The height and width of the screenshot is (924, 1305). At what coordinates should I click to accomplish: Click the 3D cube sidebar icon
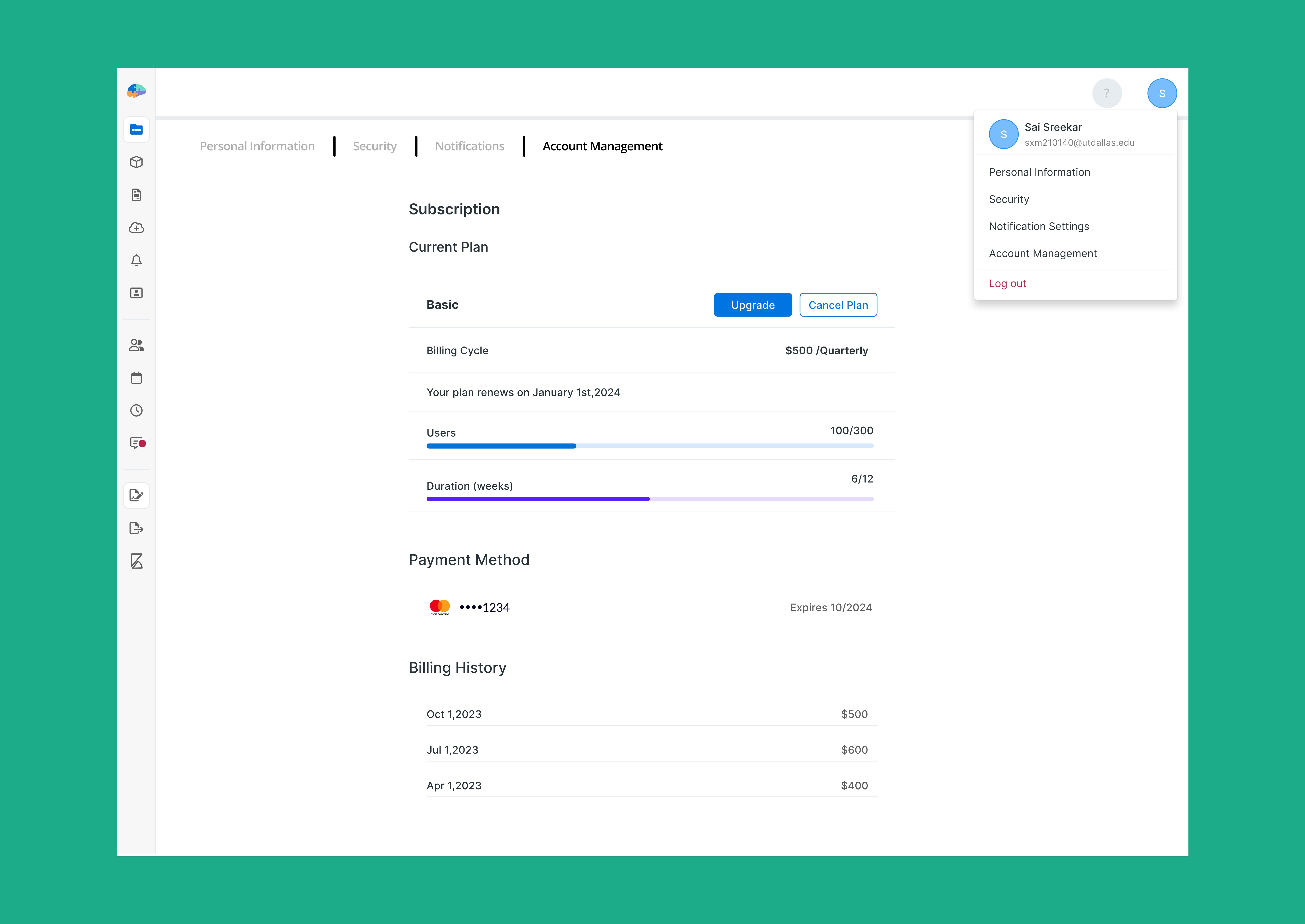(136, 162)
